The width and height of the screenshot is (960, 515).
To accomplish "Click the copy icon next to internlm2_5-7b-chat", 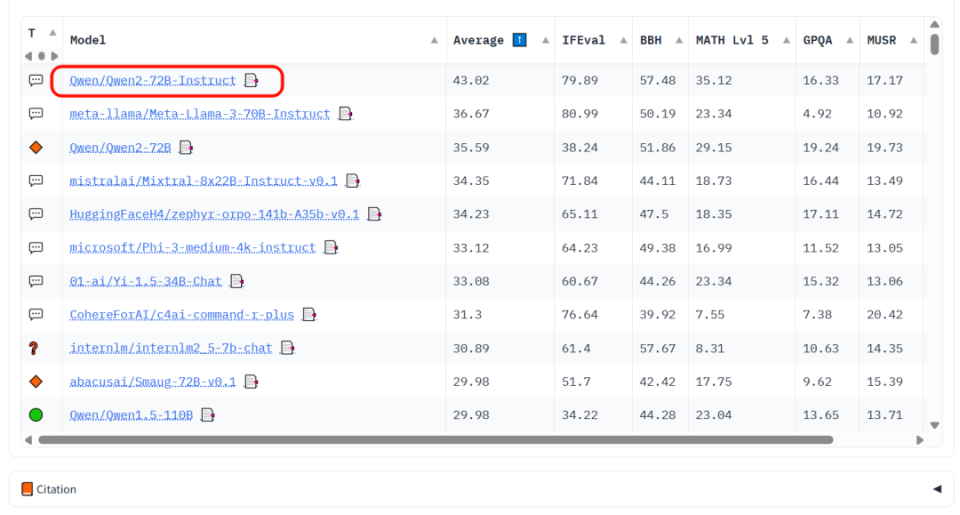I will (x=287, y=348).
